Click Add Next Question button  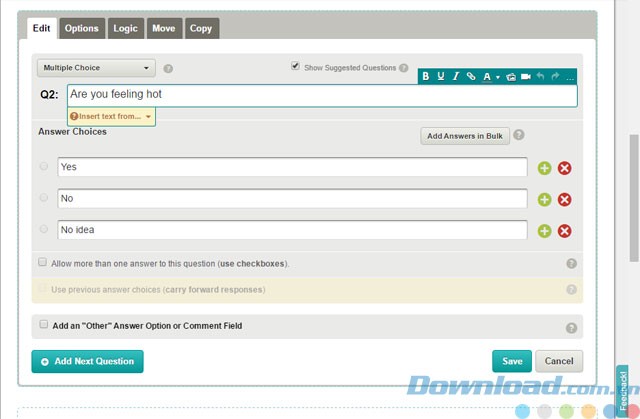[x=88, y=361]
